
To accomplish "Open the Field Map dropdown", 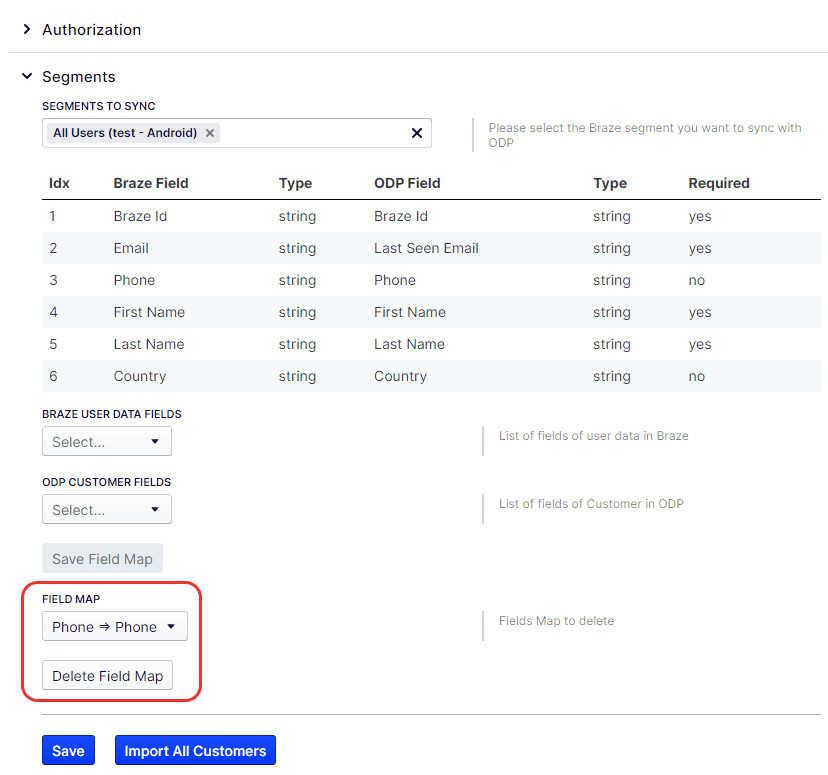I will pyautogui.click(x=115, y=626).
